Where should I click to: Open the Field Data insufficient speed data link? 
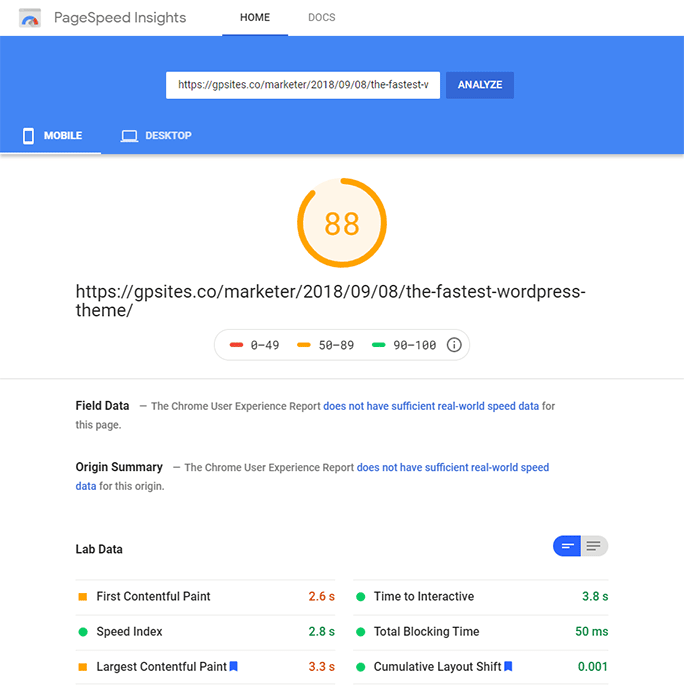coord(431,406)
